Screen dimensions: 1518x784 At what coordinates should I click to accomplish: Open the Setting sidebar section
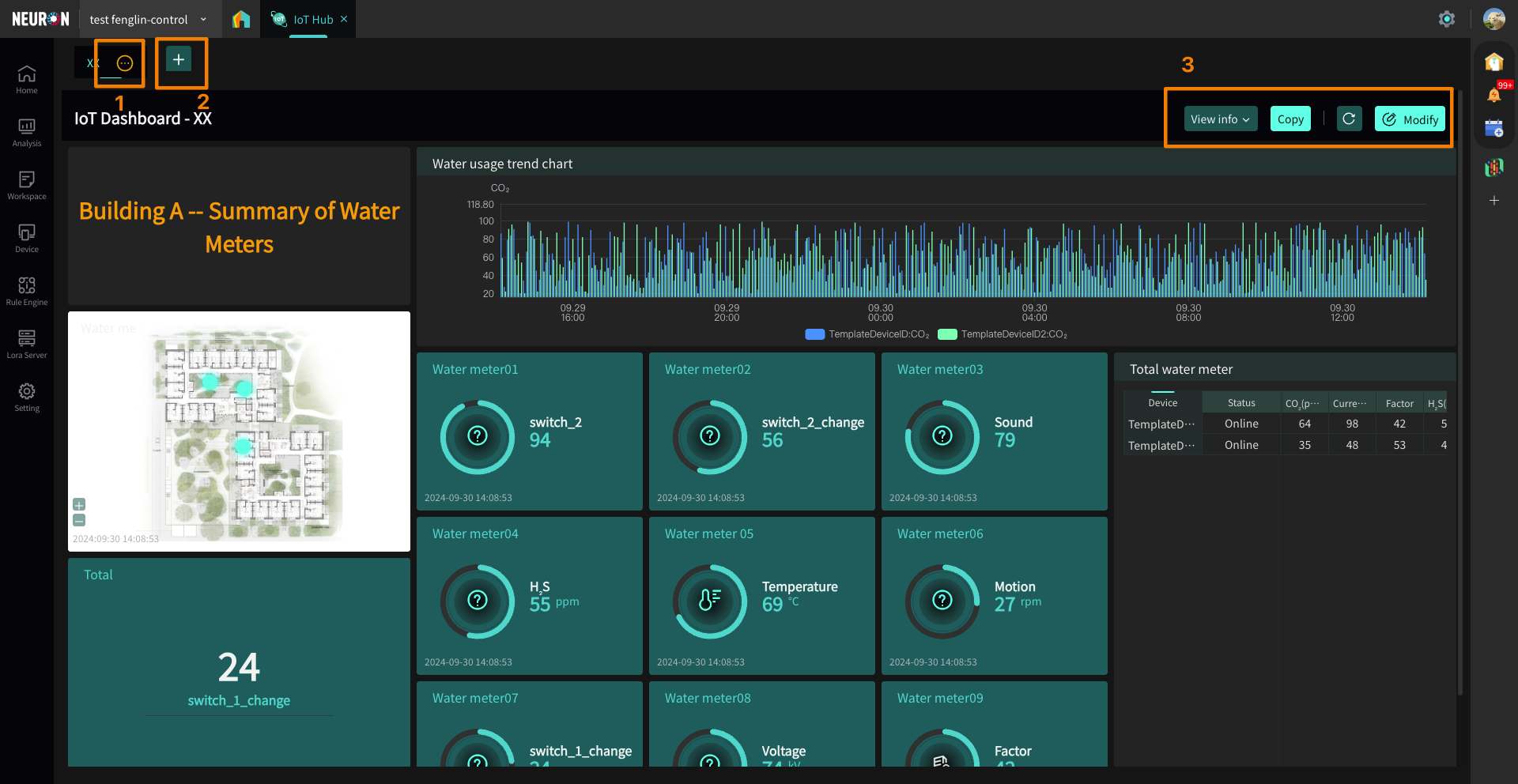[x=27, y=398]
